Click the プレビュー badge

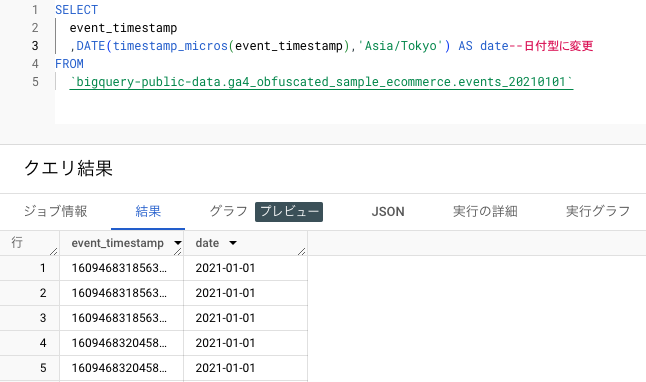pyautogui.click(x=289, y=212)
